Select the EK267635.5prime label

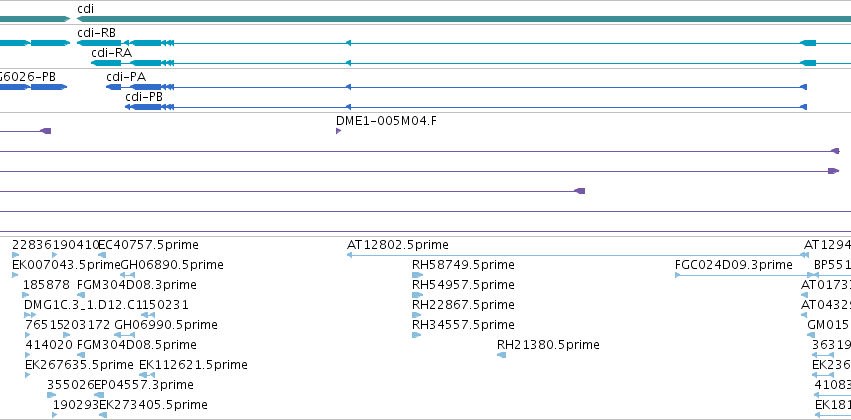(79, 365)
